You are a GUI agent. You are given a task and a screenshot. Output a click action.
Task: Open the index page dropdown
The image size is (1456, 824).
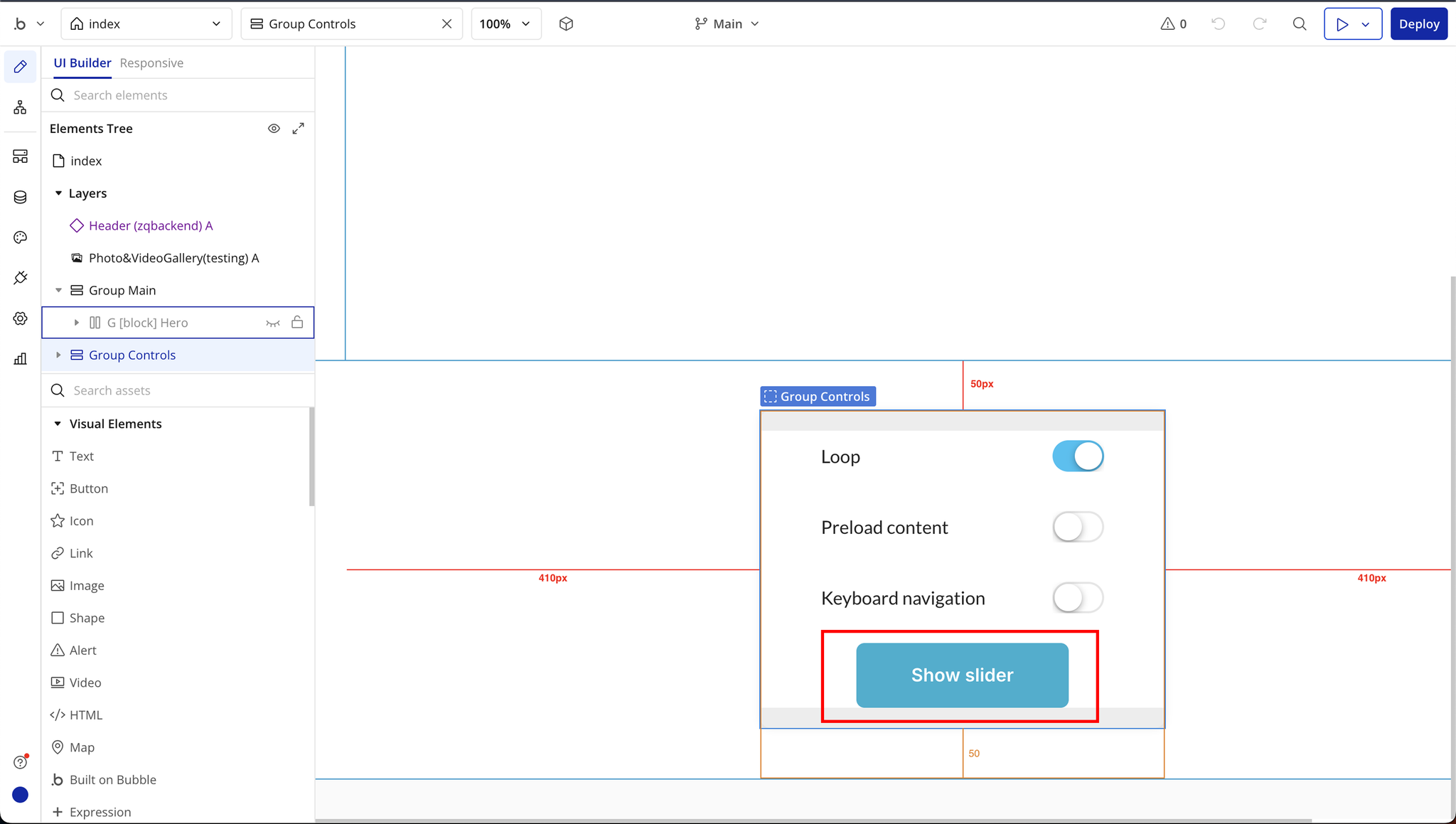click(146, 24)
